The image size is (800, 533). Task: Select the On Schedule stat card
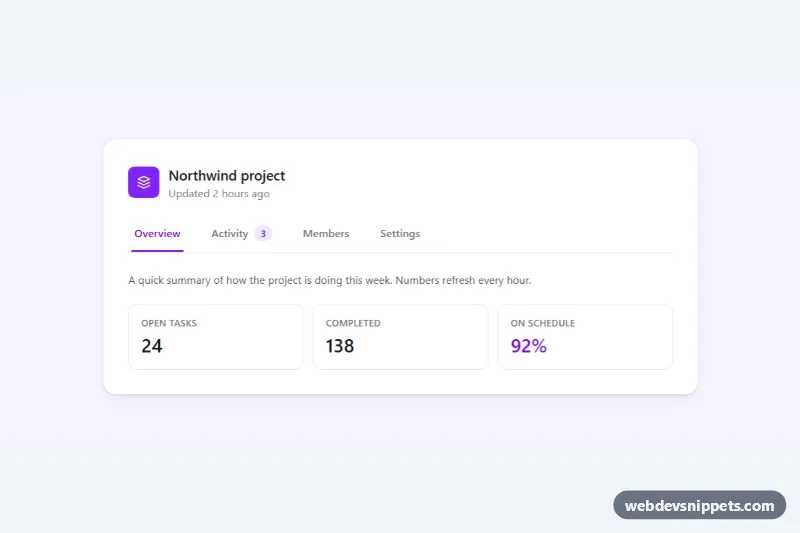point(585,337)
